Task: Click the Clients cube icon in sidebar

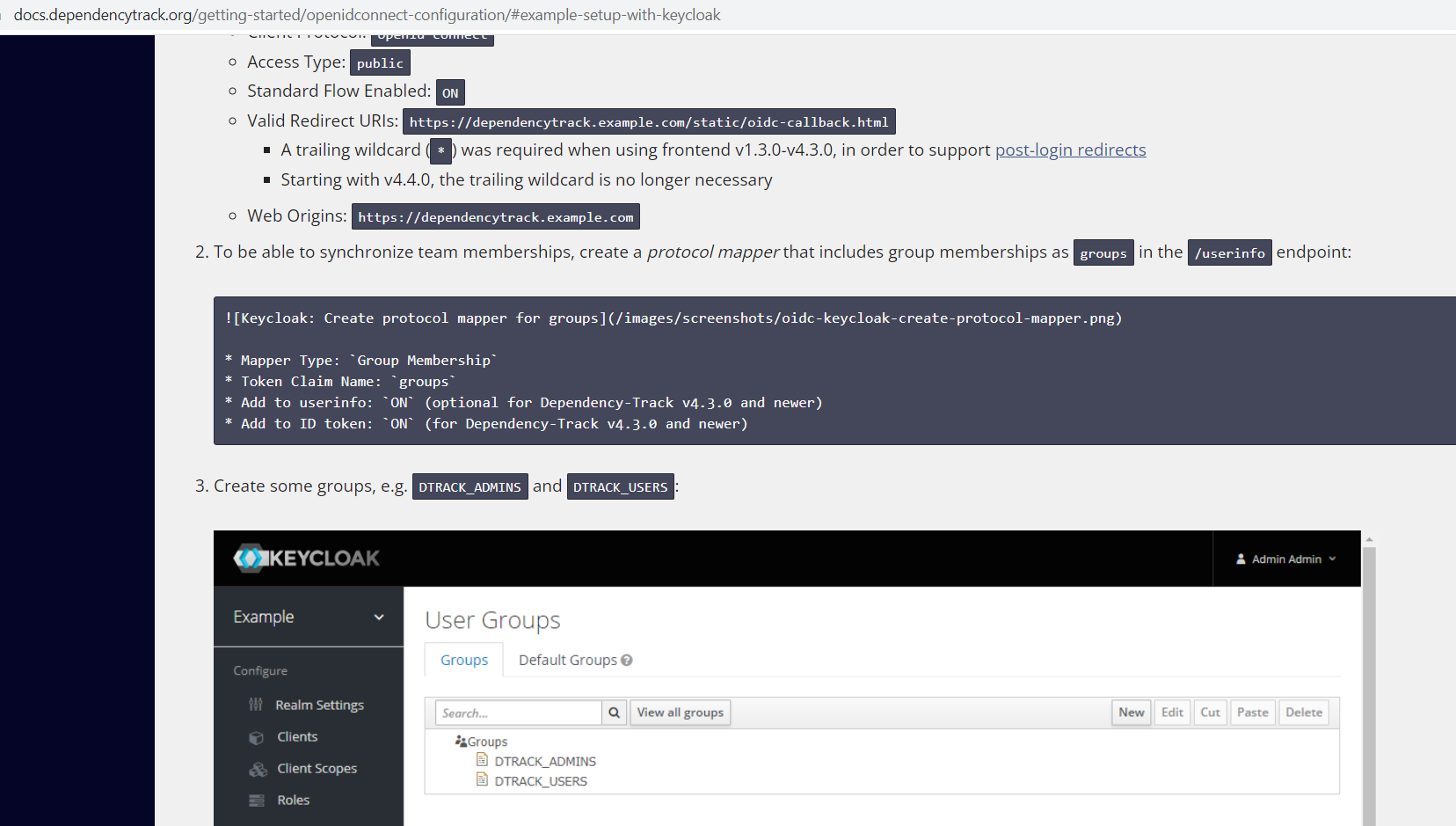Action: pos(257,737)
